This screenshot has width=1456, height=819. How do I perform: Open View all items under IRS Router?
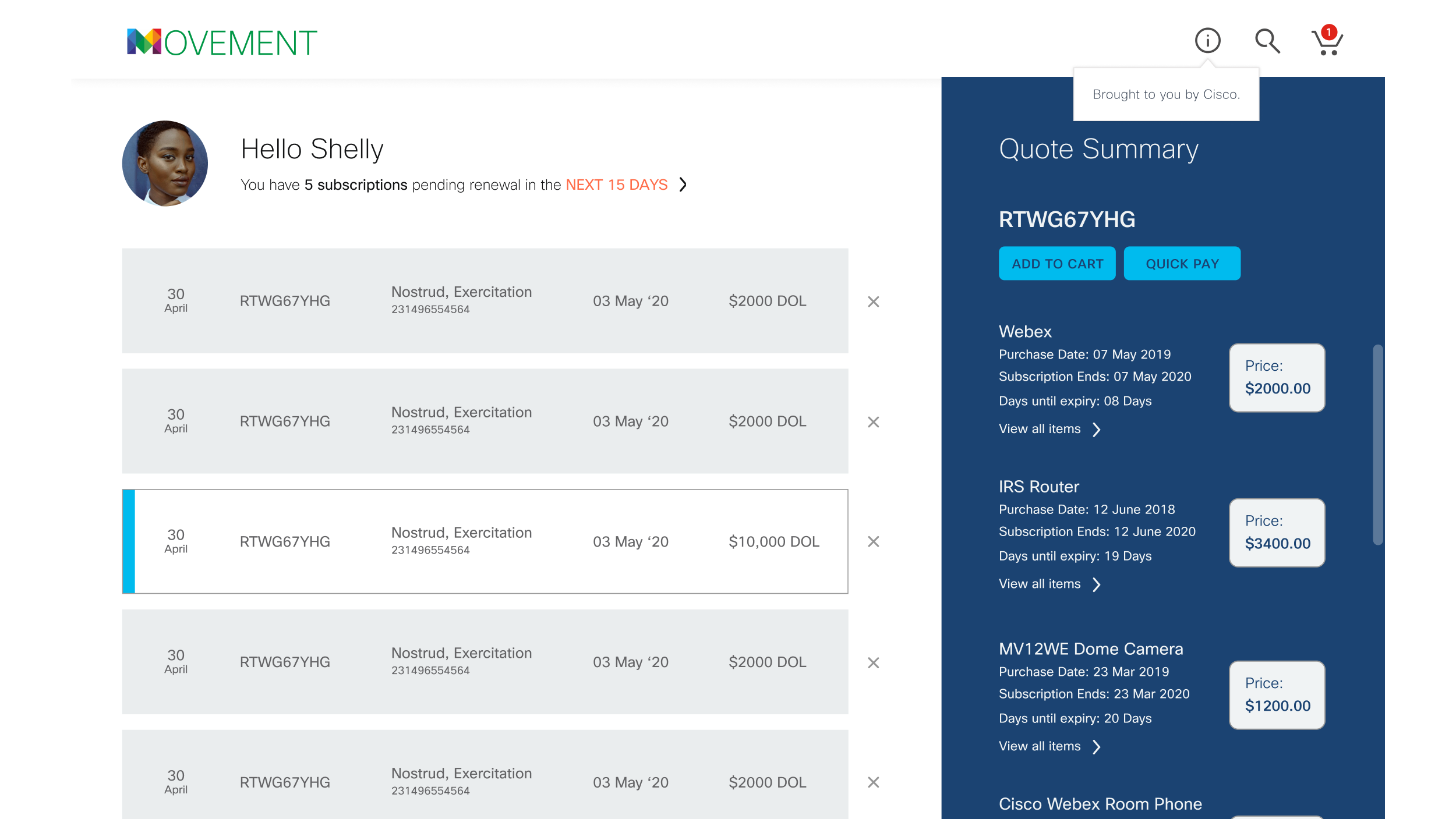pos(1040,584)
